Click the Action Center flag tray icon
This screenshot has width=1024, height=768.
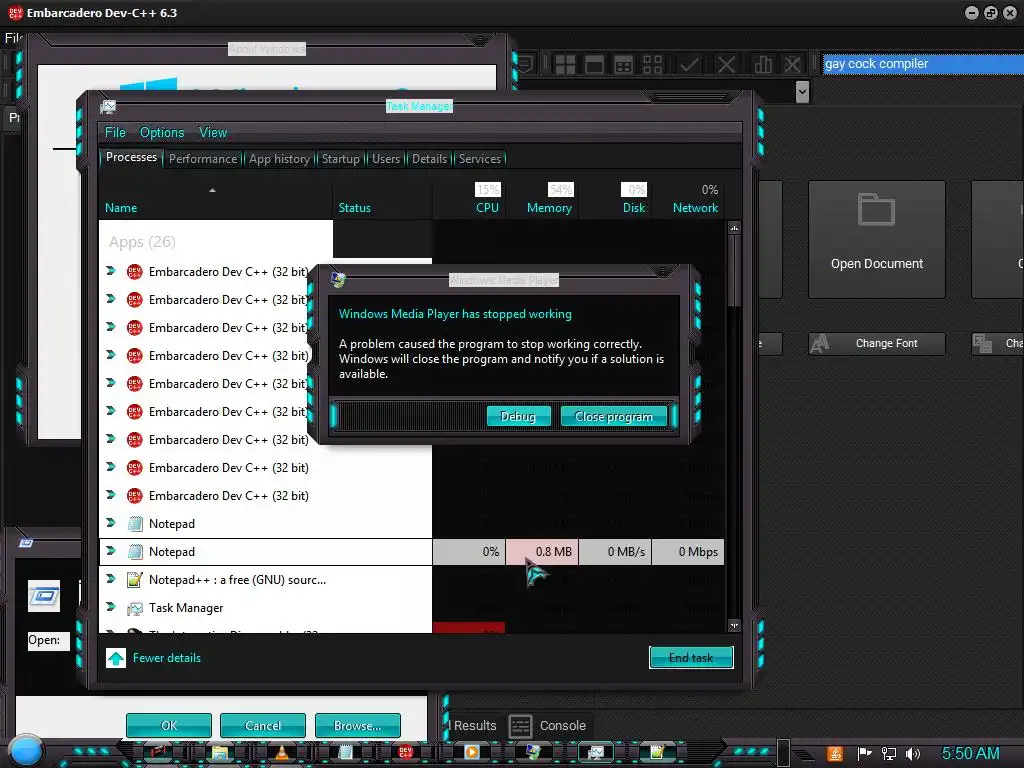tap(864, 754)
